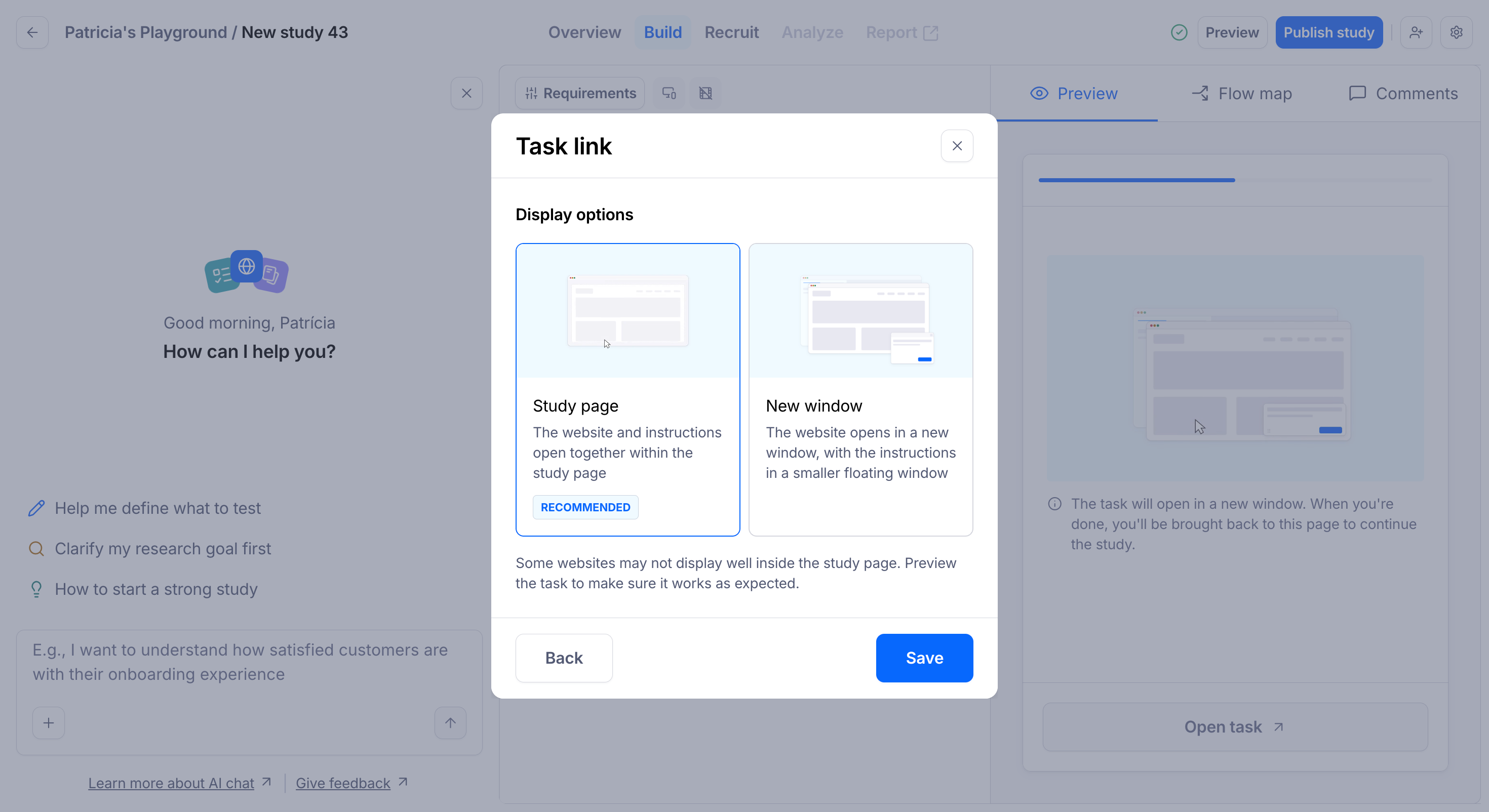Switch to the Flow map tab
1489x812 pixels.
(x=1242, y=94)
